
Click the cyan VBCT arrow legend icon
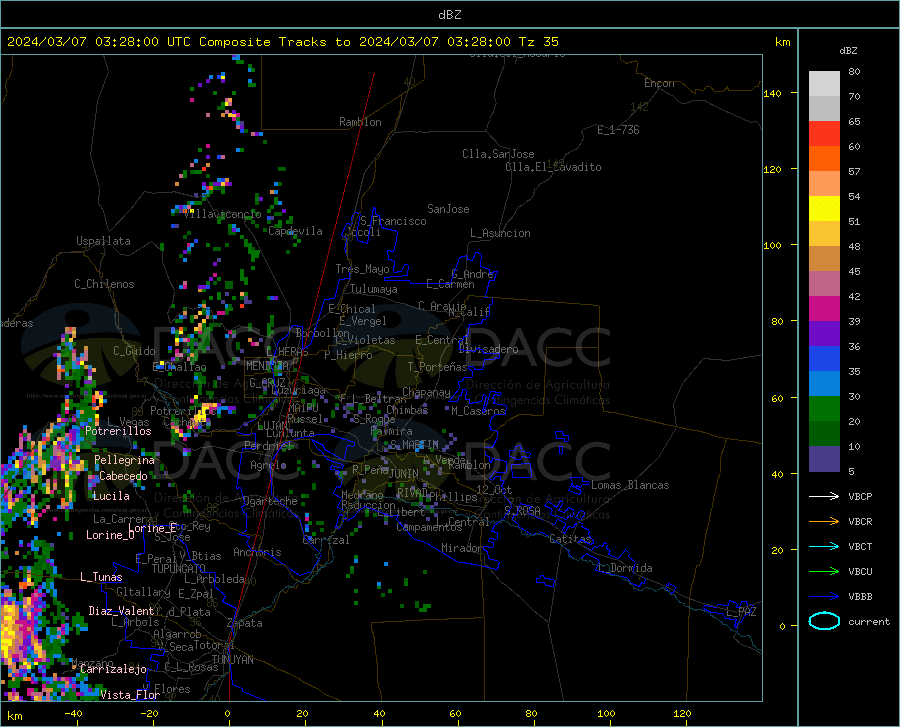coord(824,546)
